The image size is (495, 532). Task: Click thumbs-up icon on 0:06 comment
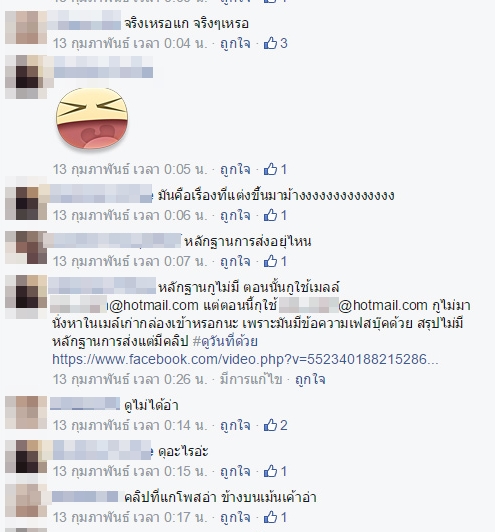click(270, 215)
